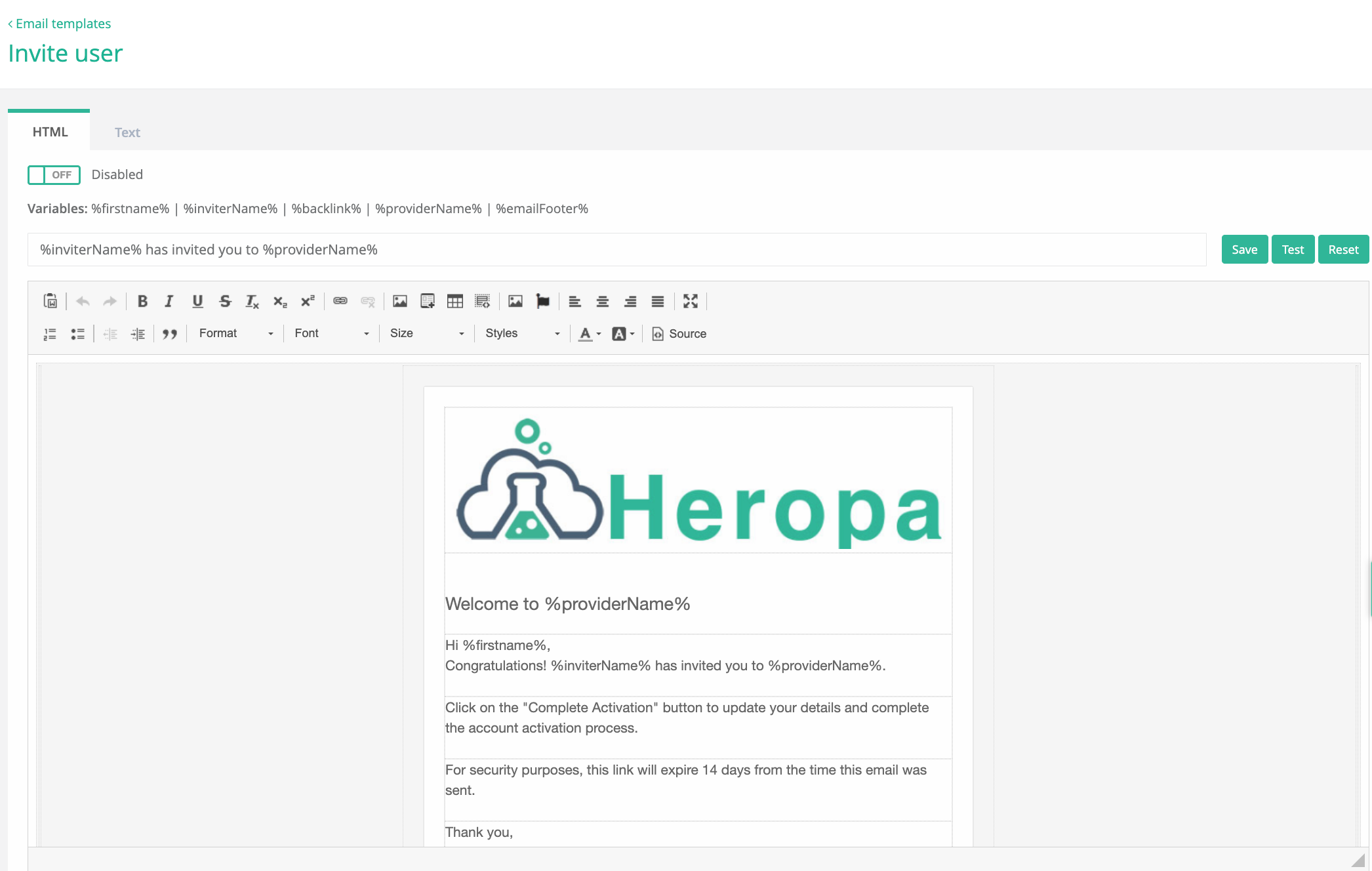Viewport: 1372px width, 871px height.
Task: Click the table tools icon beside Table
Action: click(x=483, y=301)
